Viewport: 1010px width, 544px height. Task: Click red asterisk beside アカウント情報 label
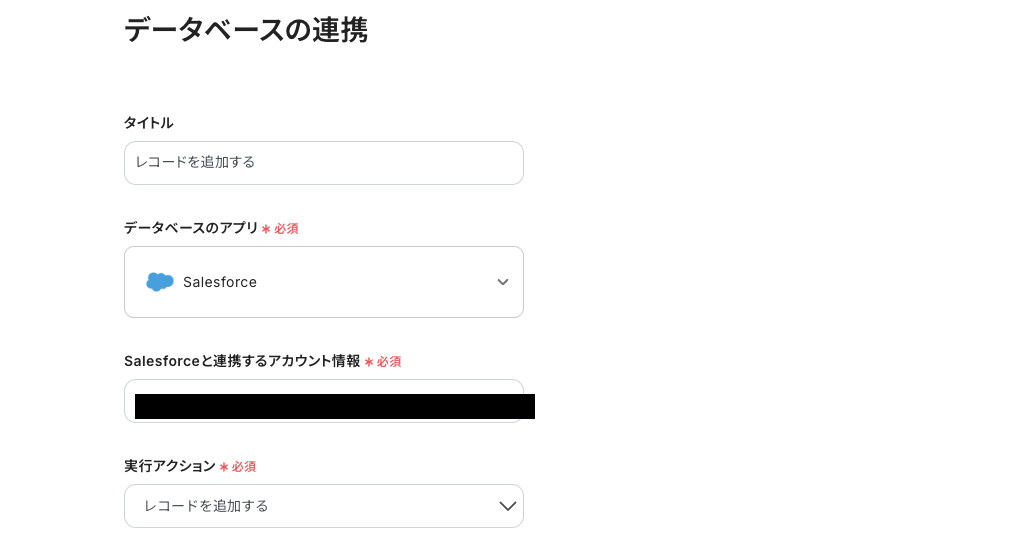[x=369, y=362]
